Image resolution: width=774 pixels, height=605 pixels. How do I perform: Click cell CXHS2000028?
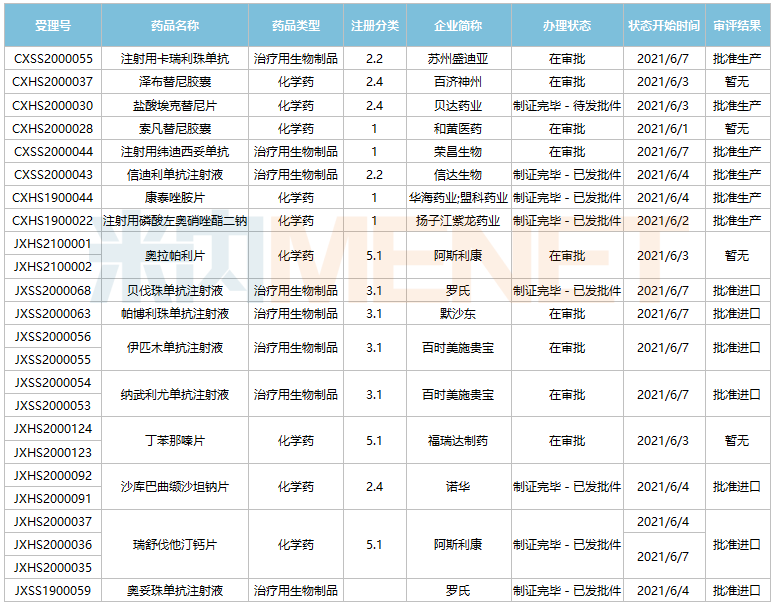click(x=53, y=129)
